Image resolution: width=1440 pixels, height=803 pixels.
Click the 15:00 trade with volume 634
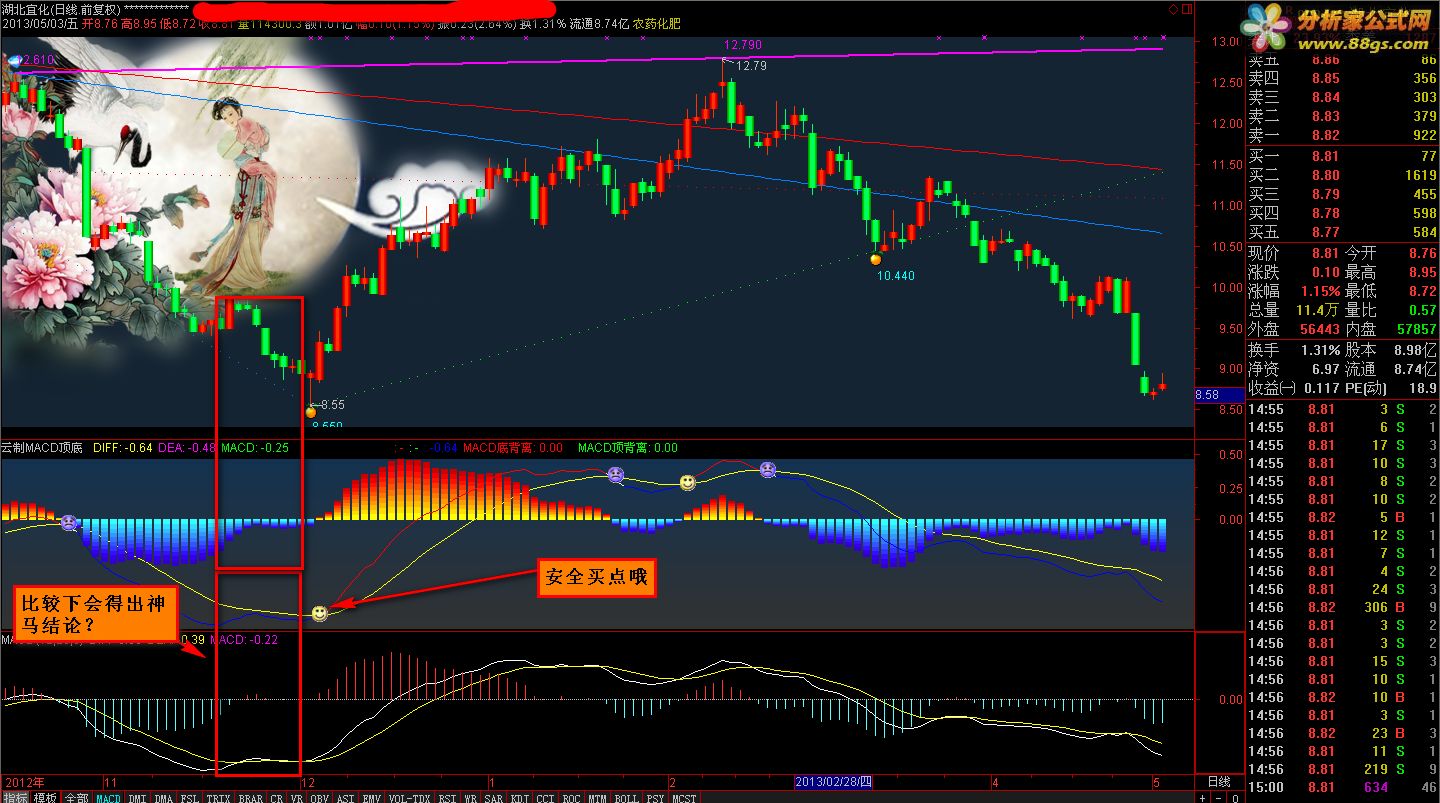click(1343, 787)
